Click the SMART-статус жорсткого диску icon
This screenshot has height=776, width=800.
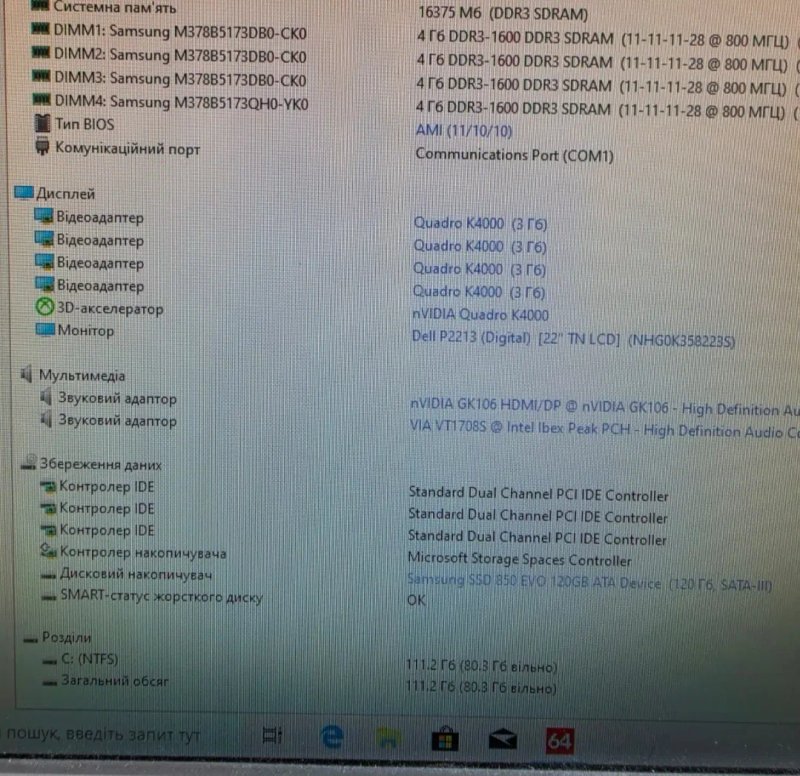point(49,597)
